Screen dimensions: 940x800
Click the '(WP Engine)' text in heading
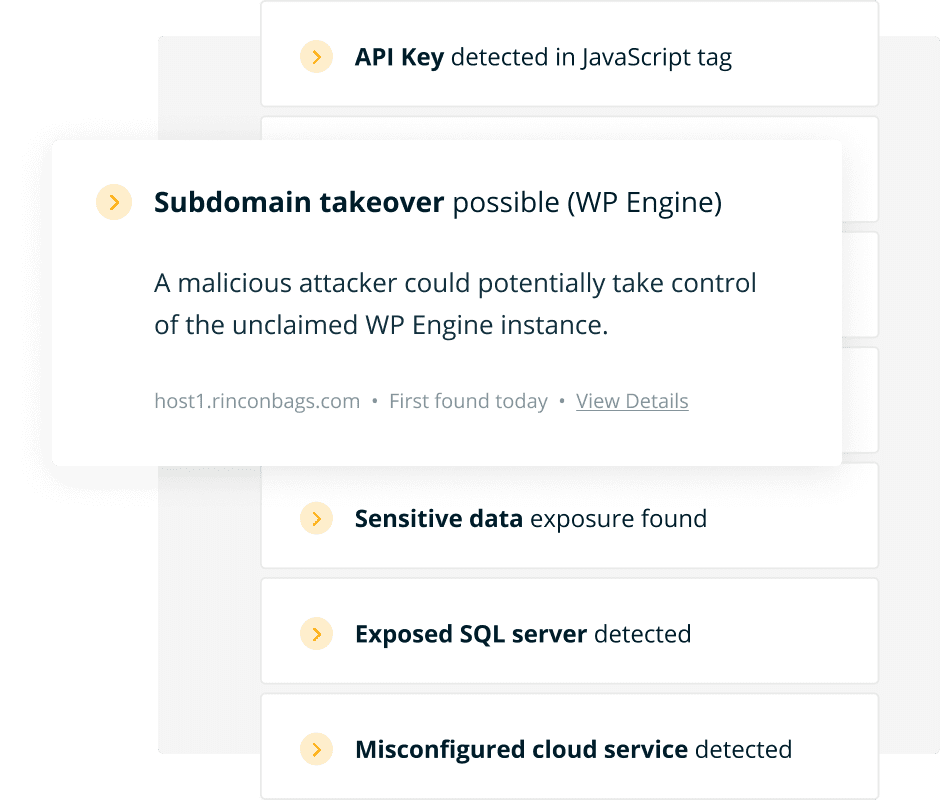coord(644,203)
